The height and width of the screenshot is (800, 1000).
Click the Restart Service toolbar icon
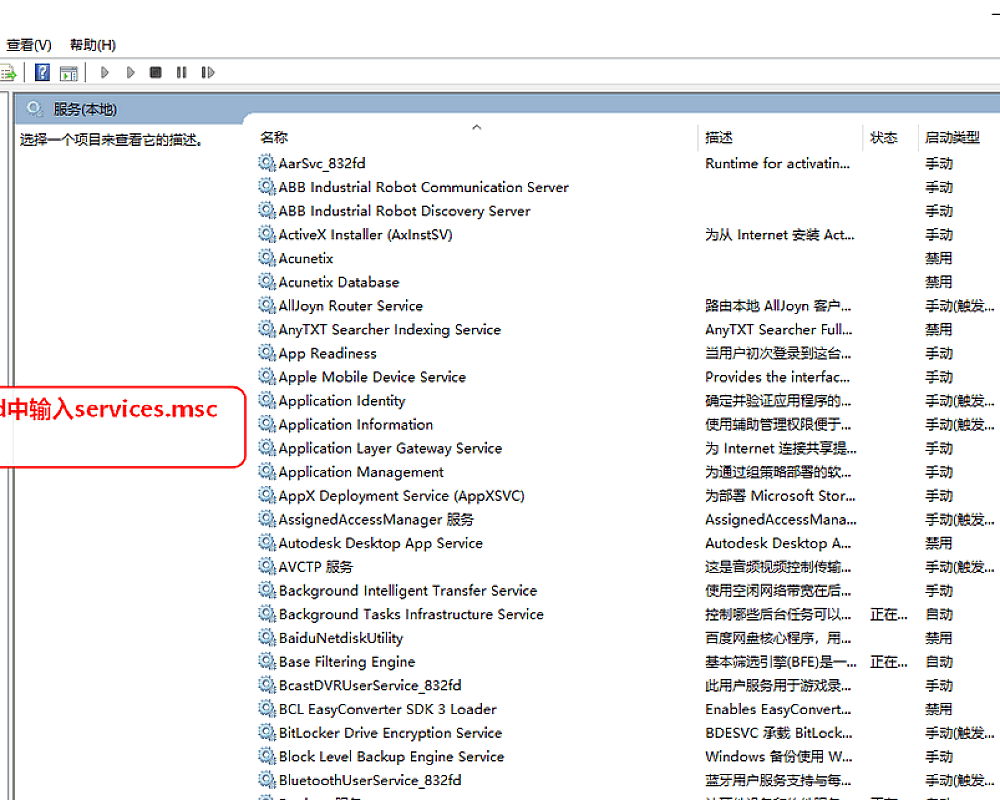tap(207, 72)
